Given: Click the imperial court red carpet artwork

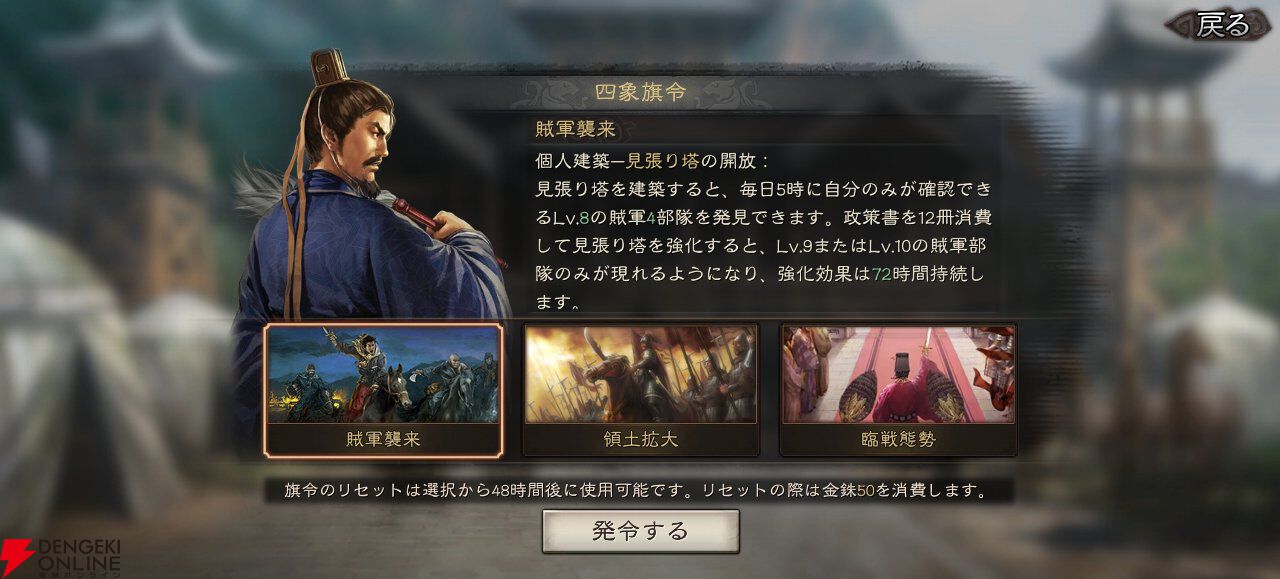Looking at the screenshot, I should point(897,374).
